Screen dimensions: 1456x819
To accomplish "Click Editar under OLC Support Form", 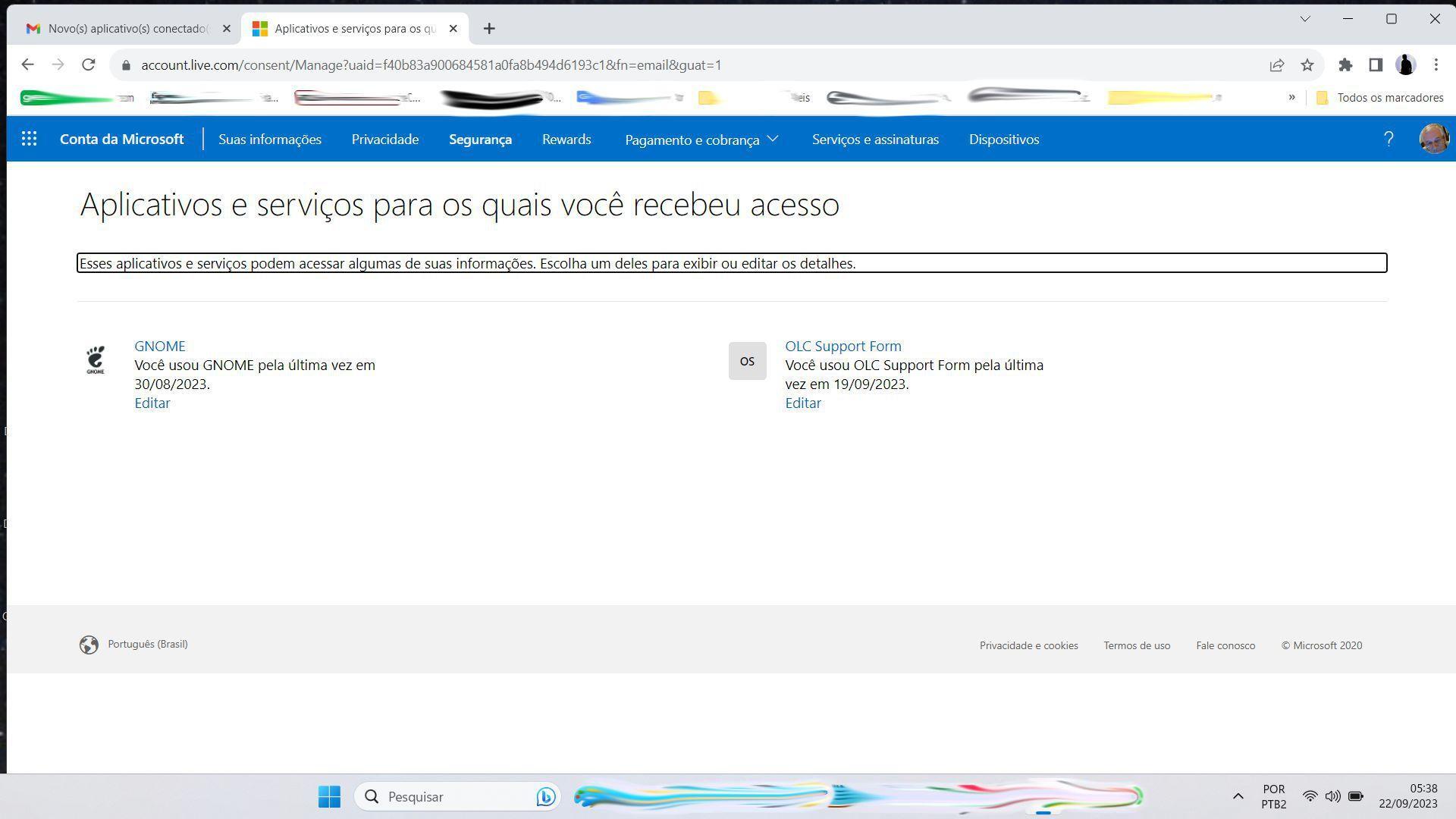I will coord(803,403).
